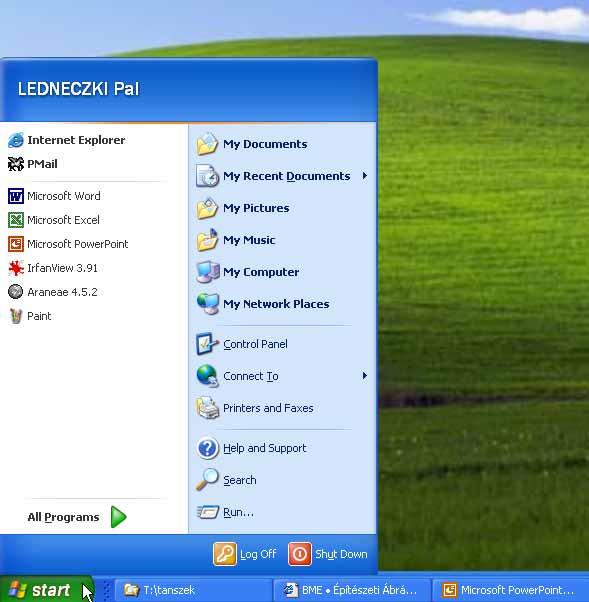589x602 pixels.
Task: Click the Internet Explorer icon
Action: (16, 140)
